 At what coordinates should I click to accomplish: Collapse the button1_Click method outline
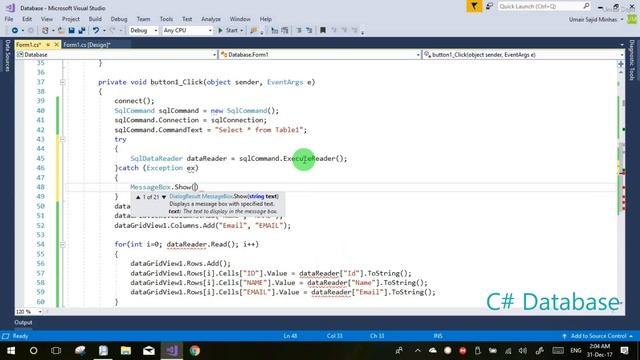62,82
